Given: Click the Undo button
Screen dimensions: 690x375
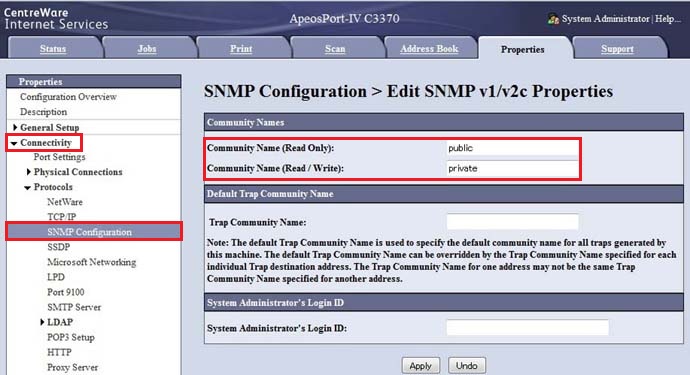Looking at the screenshot, I should [x=466, y=365].
